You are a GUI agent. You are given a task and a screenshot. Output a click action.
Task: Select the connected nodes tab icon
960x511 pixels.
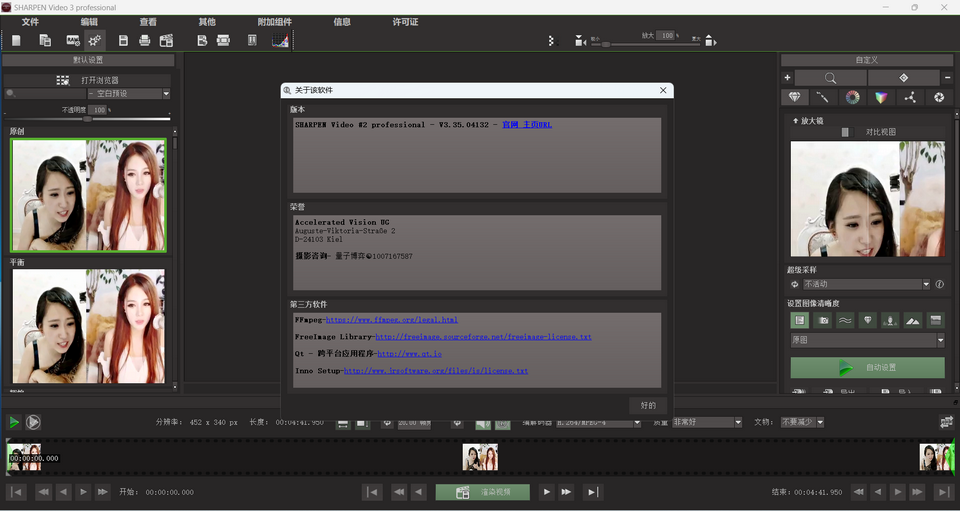[910, 97]
